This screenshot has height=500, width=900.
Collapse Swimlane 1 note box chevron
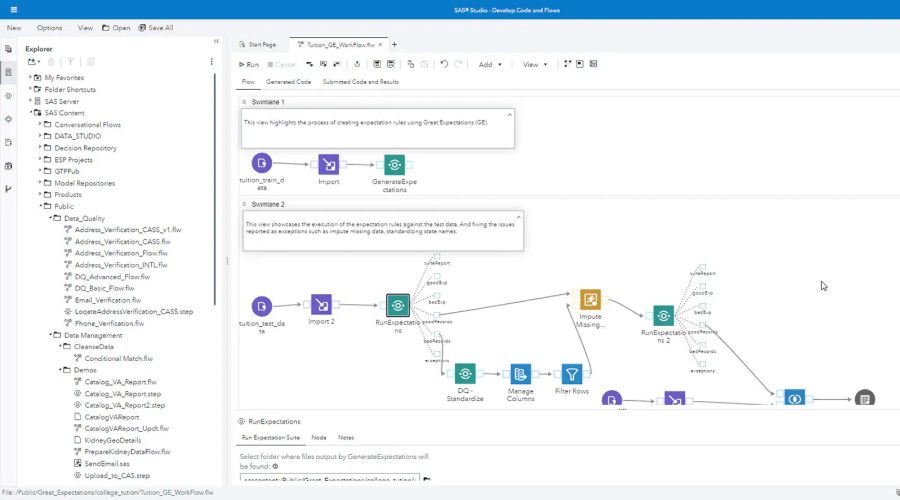tap(509, 115)
